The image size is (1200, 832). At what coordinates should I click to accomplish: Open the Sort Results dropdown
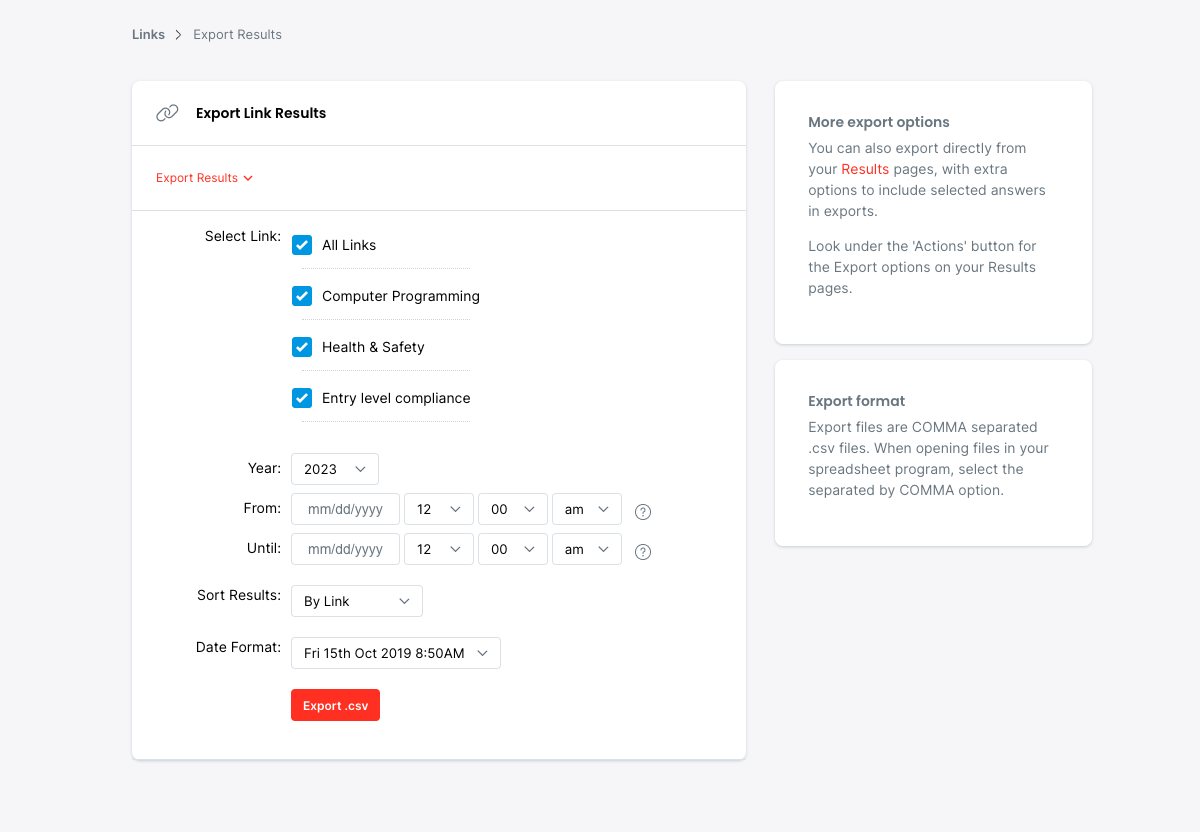click(357, 601)
